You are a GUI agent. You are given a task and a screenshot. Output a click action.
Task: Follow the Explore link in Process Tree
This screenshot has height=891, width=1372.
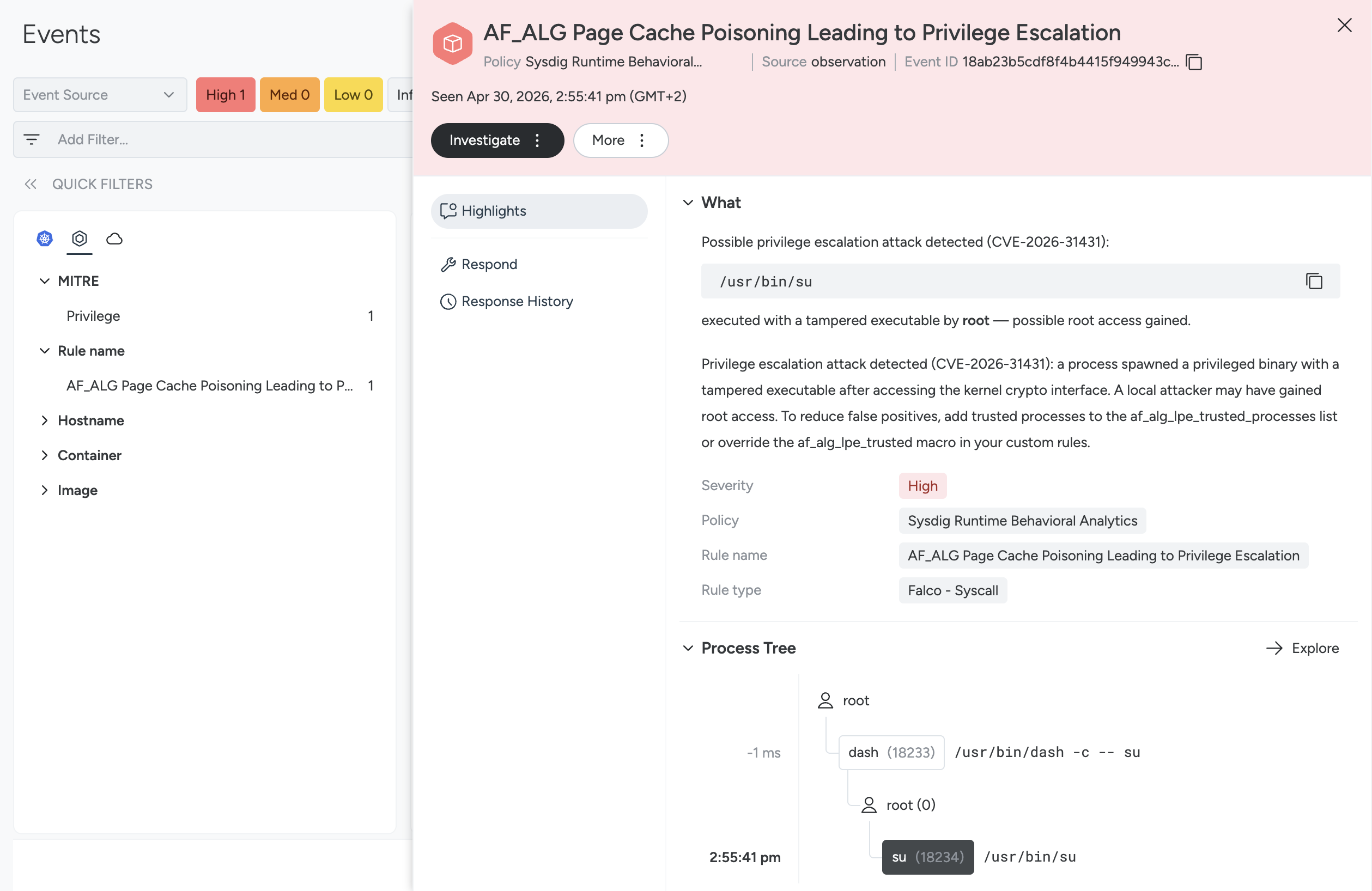[x=1303, y=648]
